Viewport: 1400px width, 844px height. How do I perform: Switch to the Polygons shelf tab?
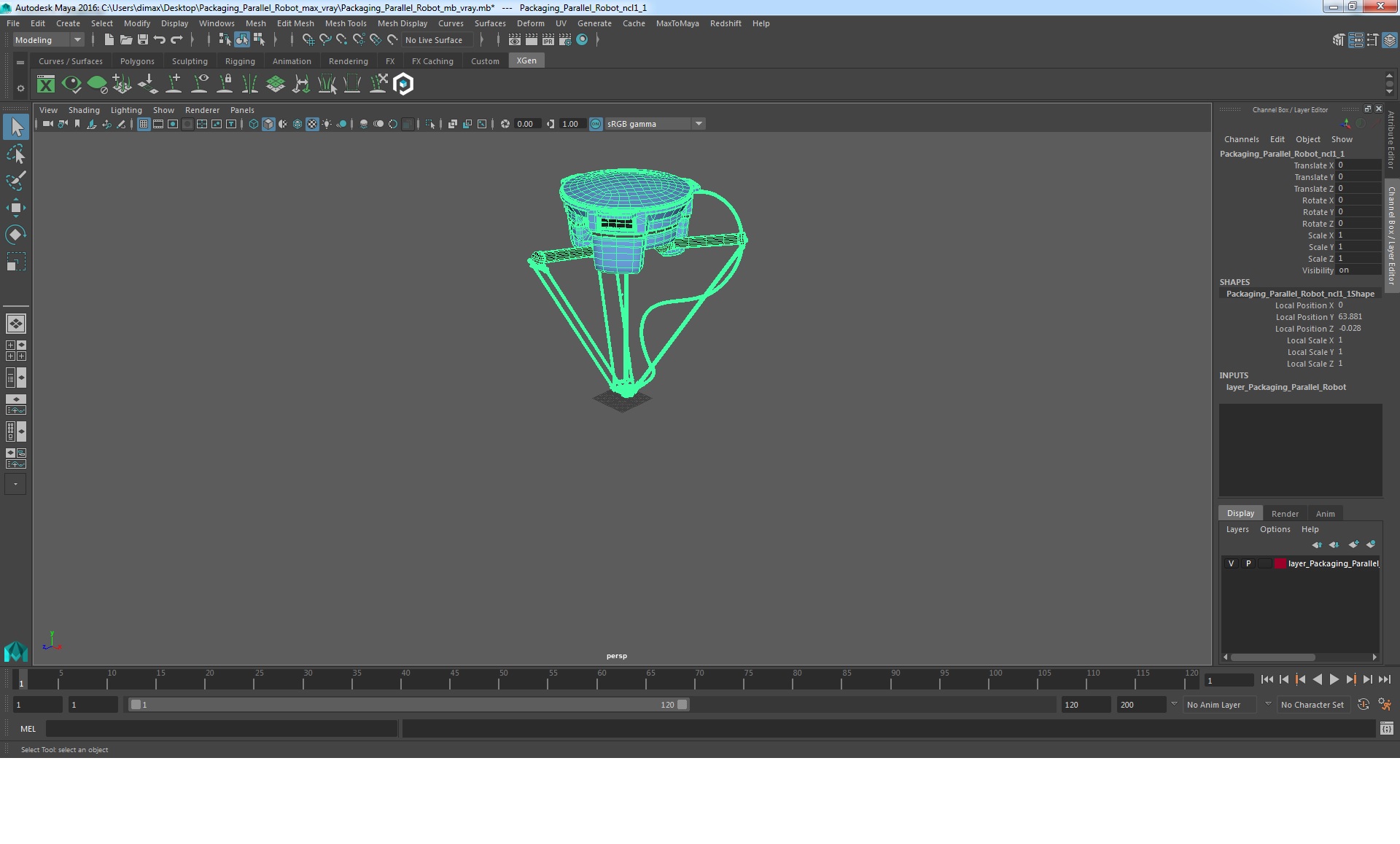137,61
